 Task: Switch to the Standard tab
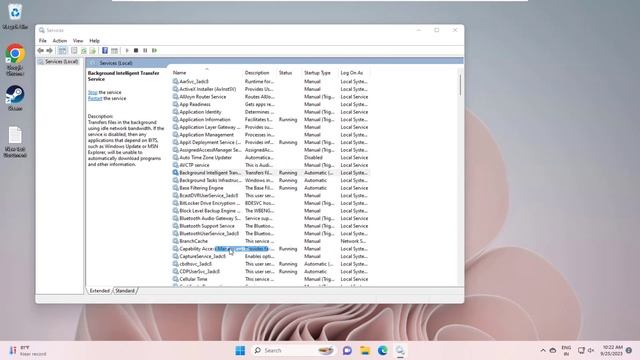pos(125,291)
